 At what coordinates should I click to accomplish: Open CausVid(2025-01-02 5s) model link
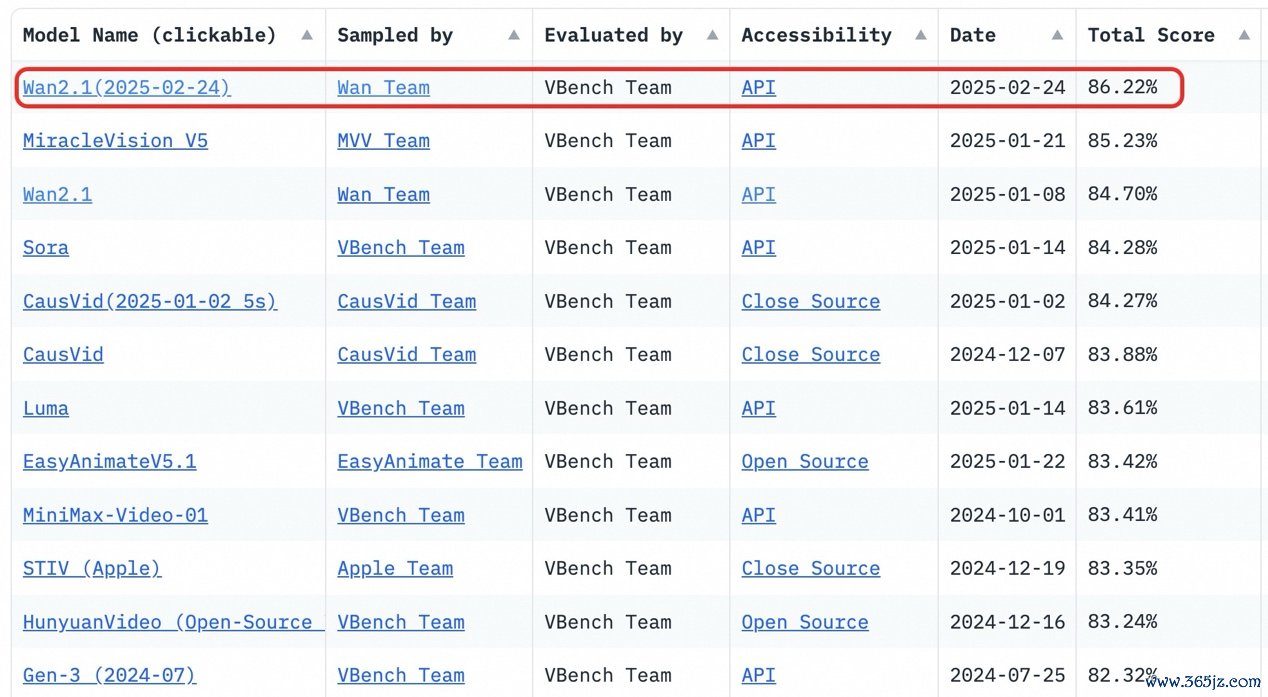(x=150, y=301)
